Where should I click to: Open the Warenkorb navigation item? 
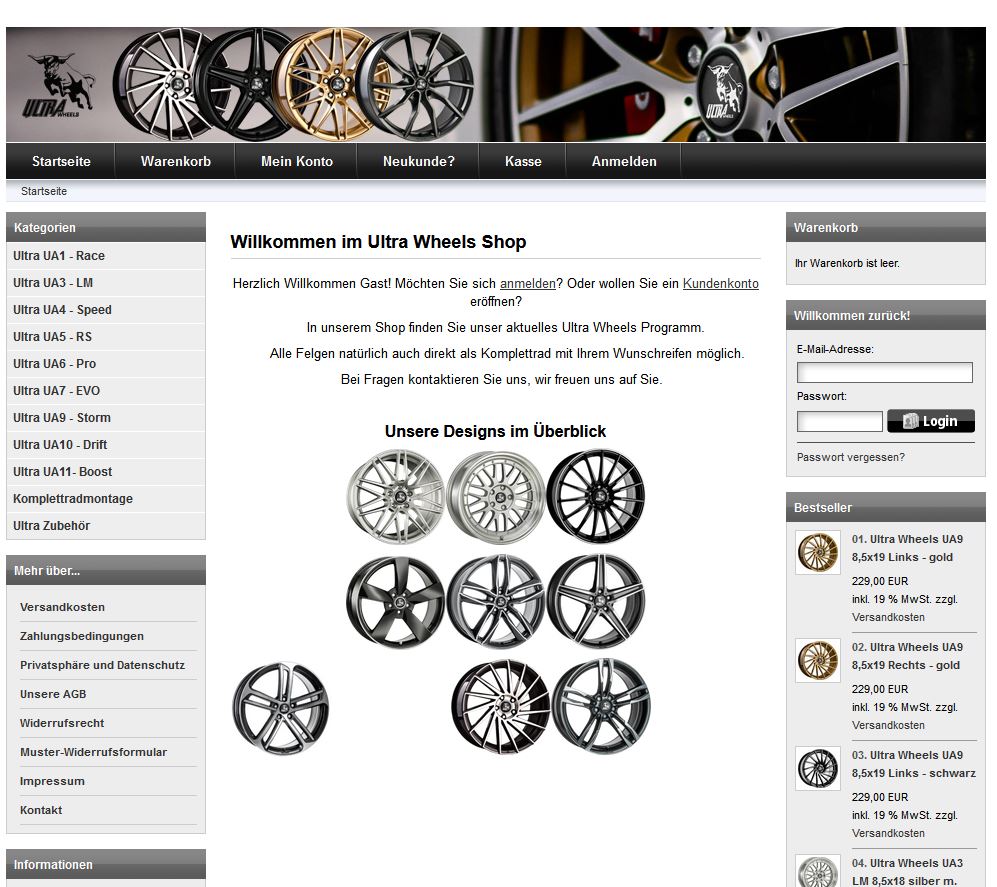point(175,162)
